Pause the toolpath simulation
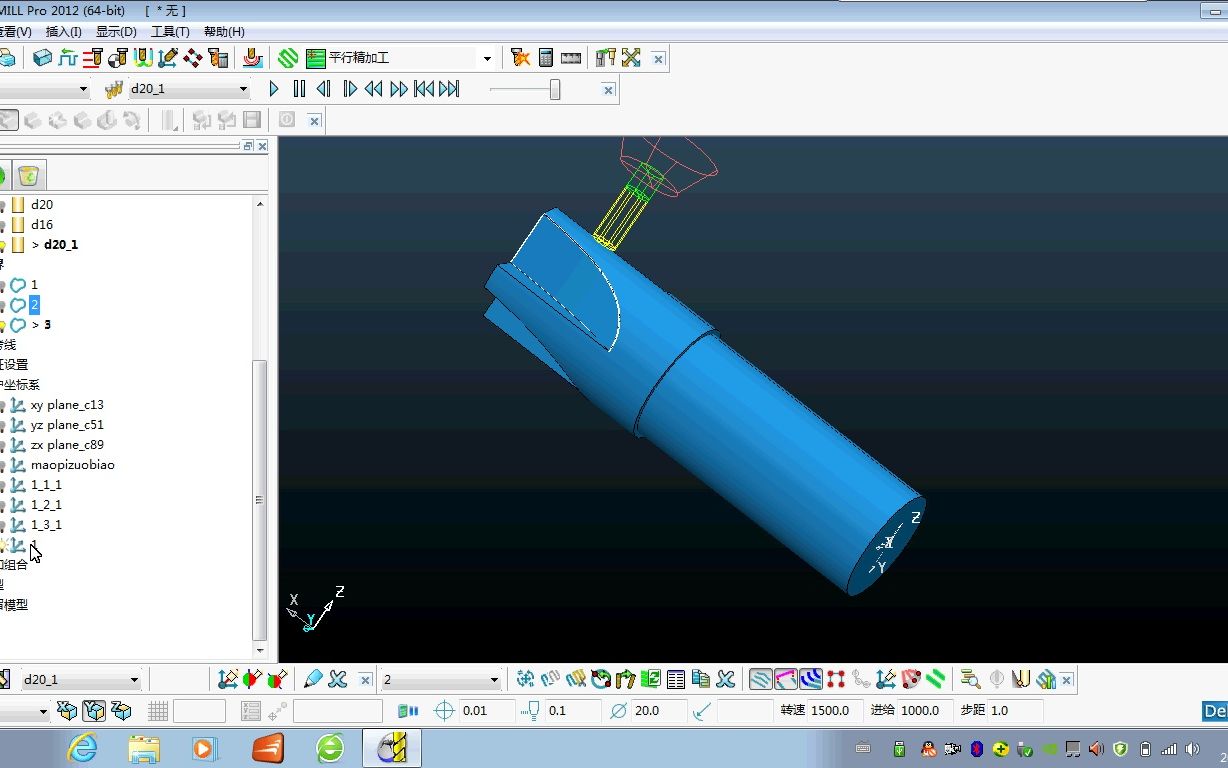 pos(299,89)
